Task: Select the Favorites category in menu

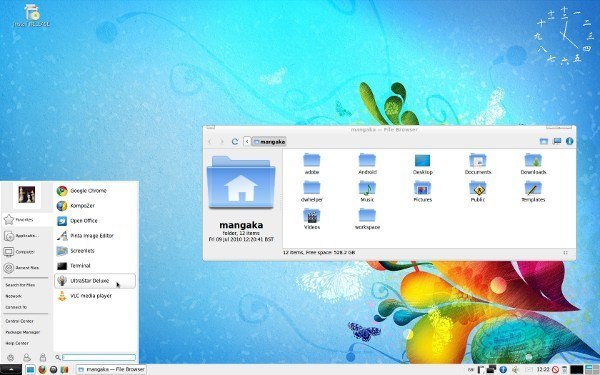Action: 27,220
